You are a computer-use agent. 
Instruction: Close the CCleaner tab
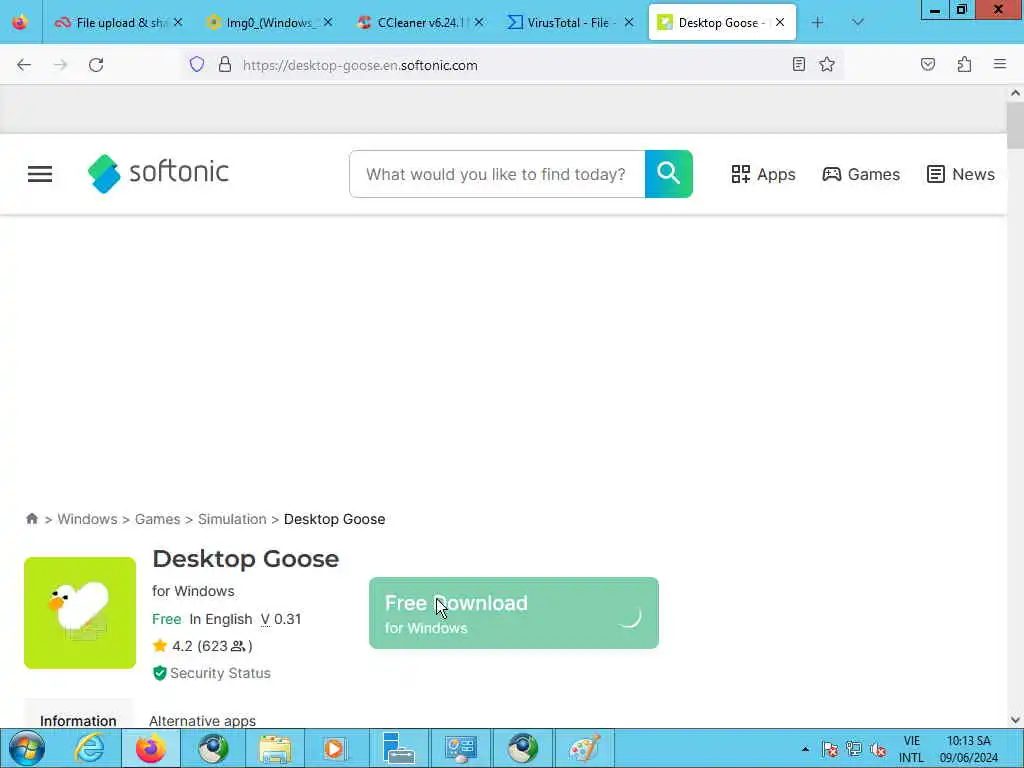[479, 23]
